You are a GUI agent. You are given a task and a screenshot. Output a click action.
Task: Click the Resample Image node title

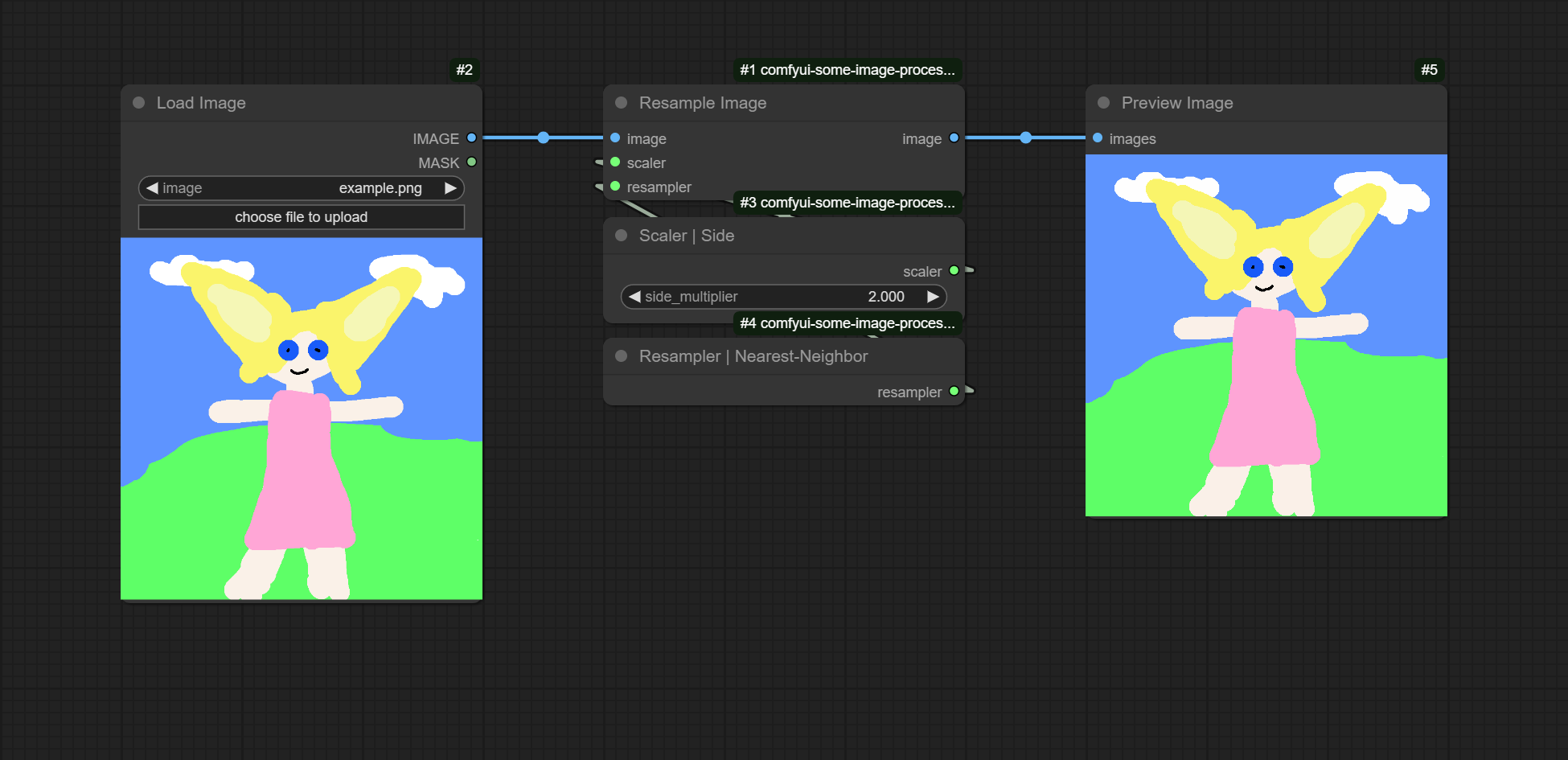coord(703,103)
